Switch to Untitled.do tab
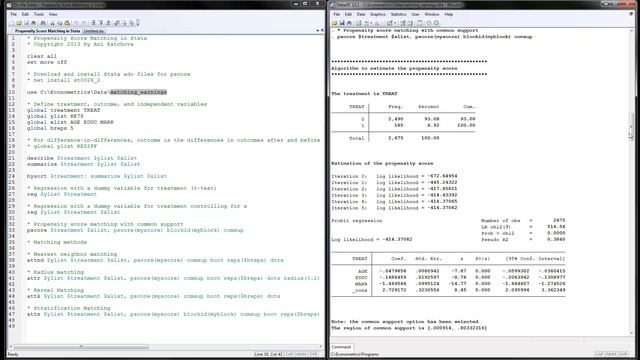 pos(93,31)
